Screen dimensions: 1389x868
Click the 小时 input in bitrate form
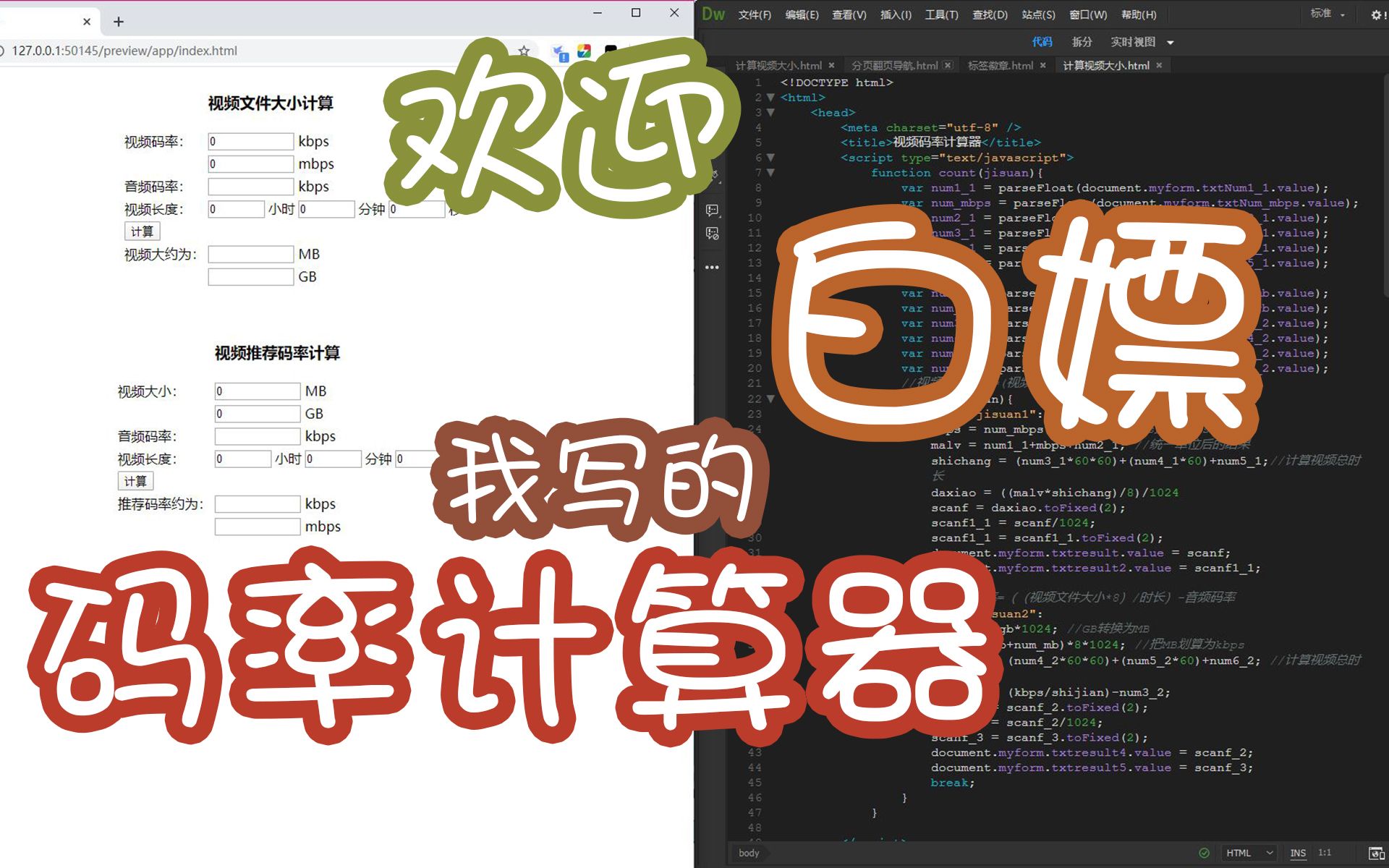click(x=242, y=459)
